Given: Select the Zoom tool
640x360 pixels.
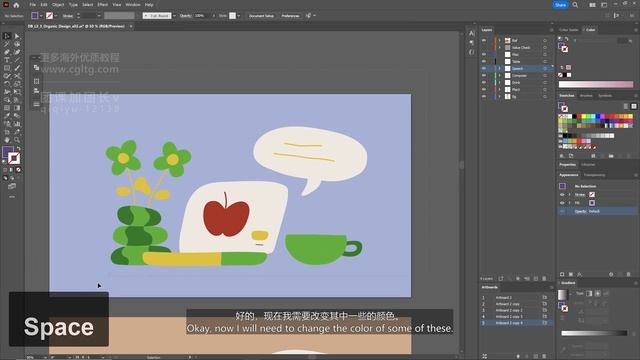Looking at the screenshot, I should click(17, 140).
